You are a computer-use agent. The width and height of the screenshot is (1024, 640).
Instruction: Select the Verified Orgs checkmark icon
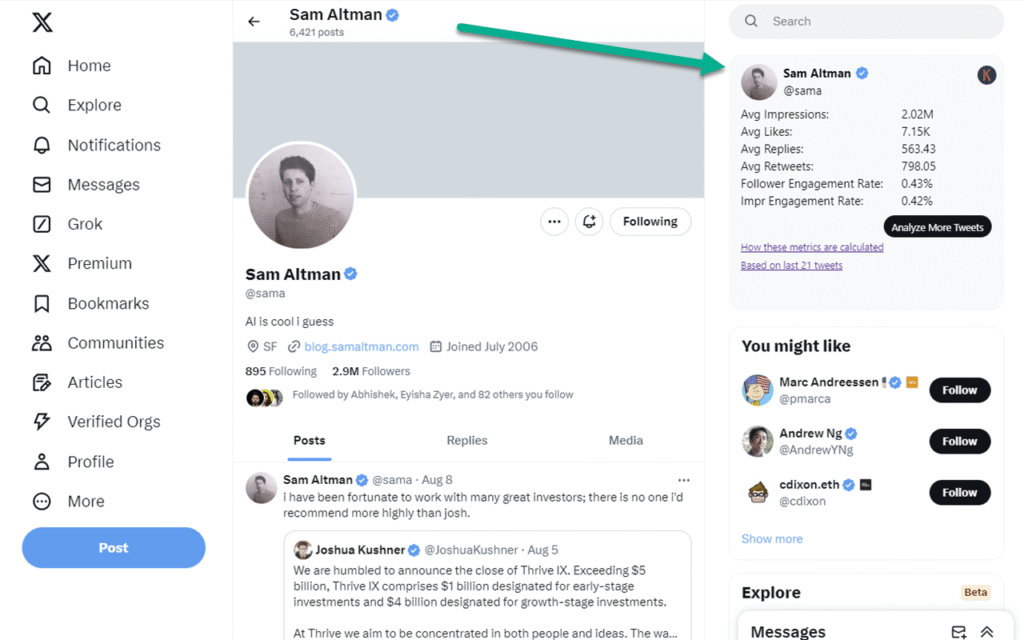coord(43,421)
